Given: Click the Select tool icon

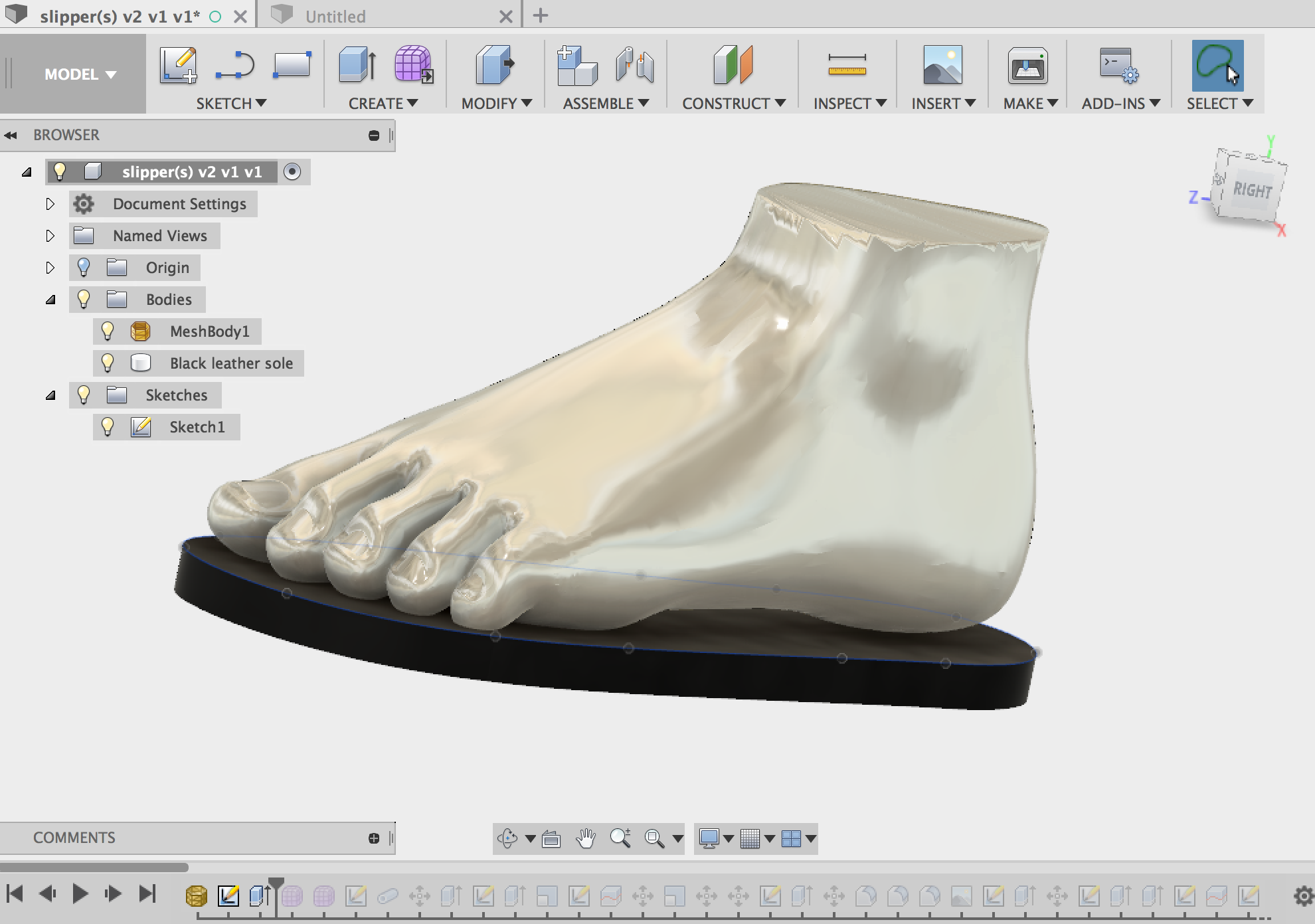Looking at the screenshot, I should [x=1217, y=65].
